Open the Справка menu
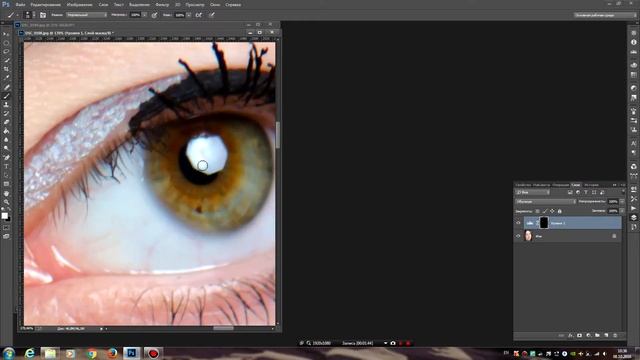This screenshot has height=360, width=640. pyautogui.click(x=233, y=5)
